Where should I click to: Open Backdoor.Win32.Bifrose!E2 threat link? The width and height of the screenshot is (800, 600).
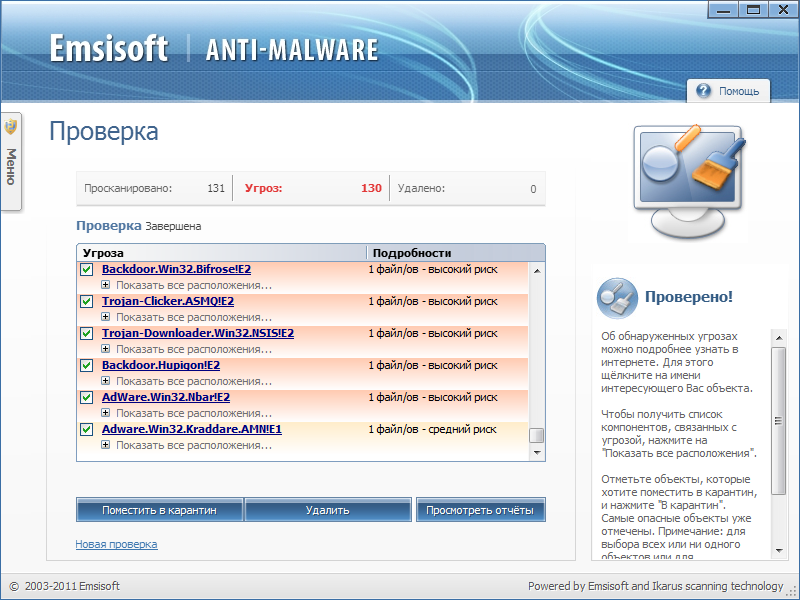(177, 269)
